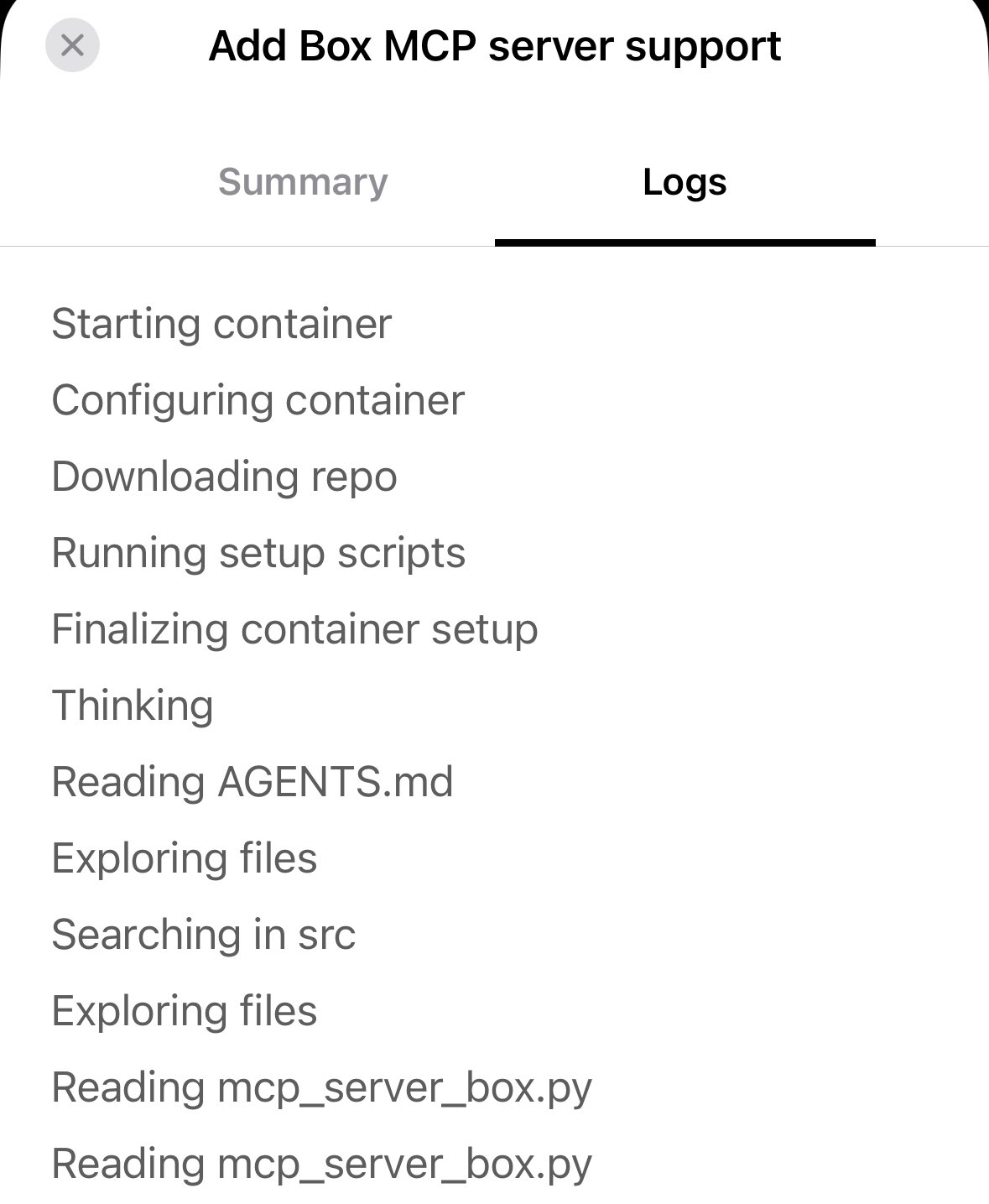Select the second "Exploring files" entry
The image size is (989, 1204).
click(x=185, y=1011)
